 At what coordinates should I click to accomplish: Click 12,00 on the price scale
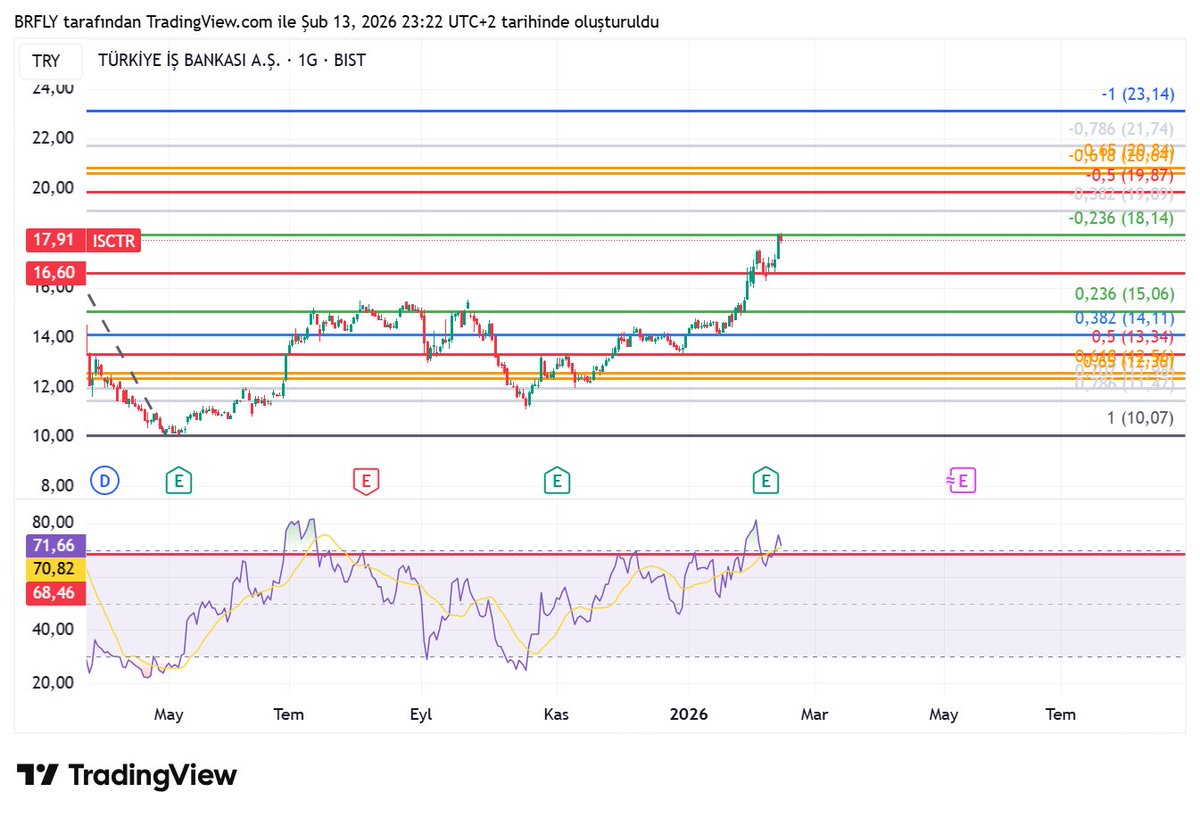53,387
